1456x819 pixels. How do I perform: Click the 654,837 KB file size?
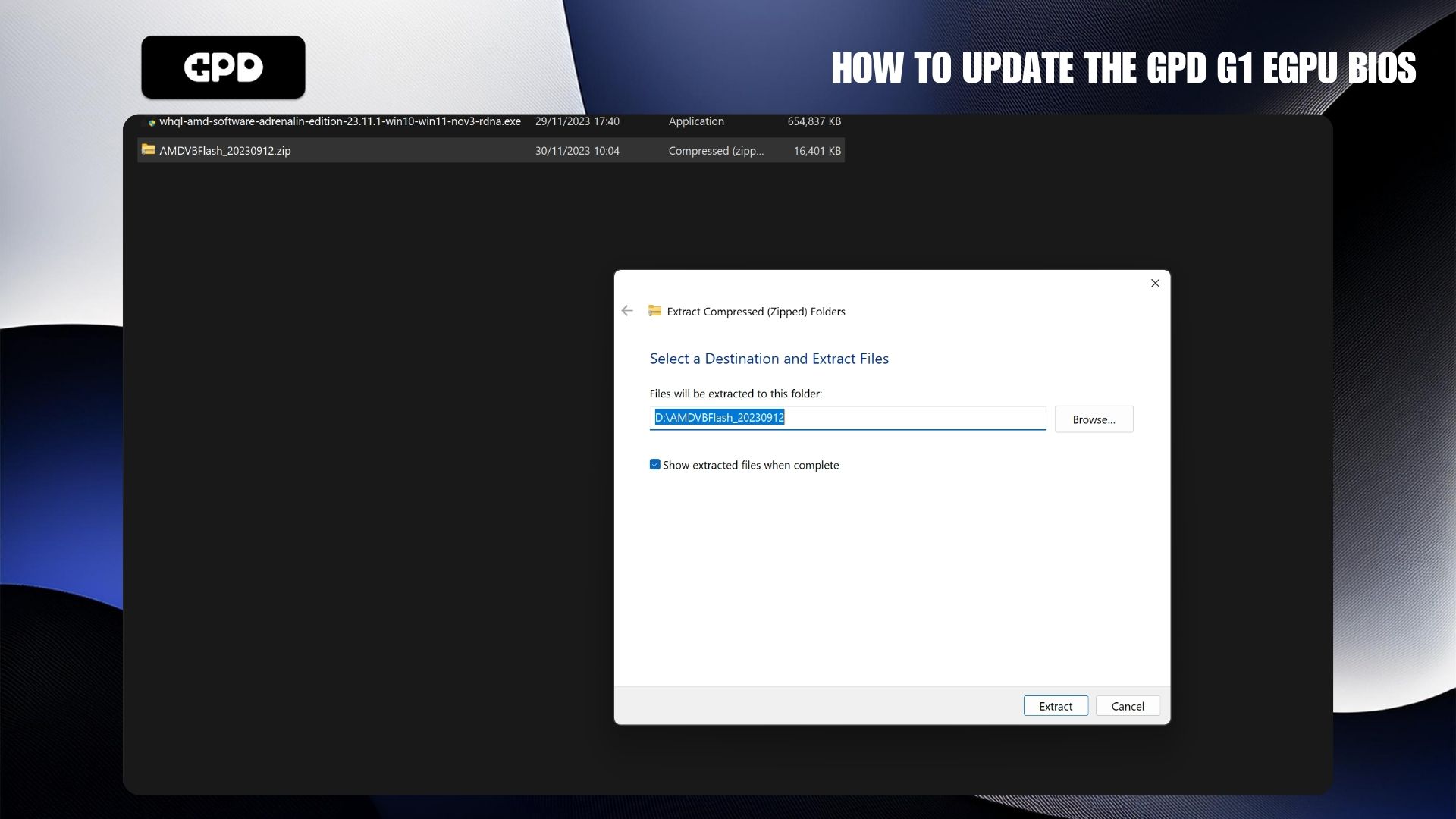tap(814, 121)
